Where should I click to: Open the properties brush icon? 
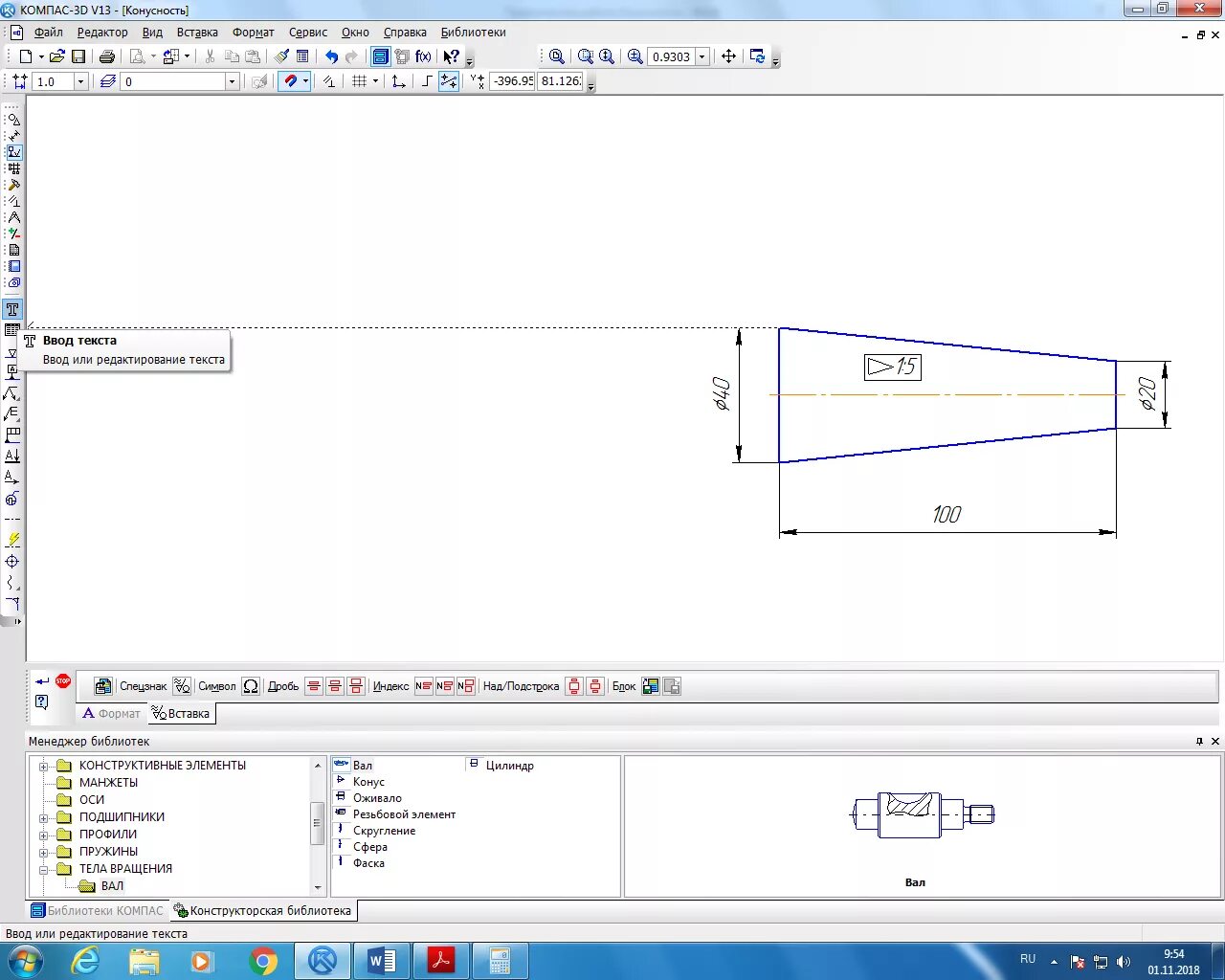(x=281, y=56)
